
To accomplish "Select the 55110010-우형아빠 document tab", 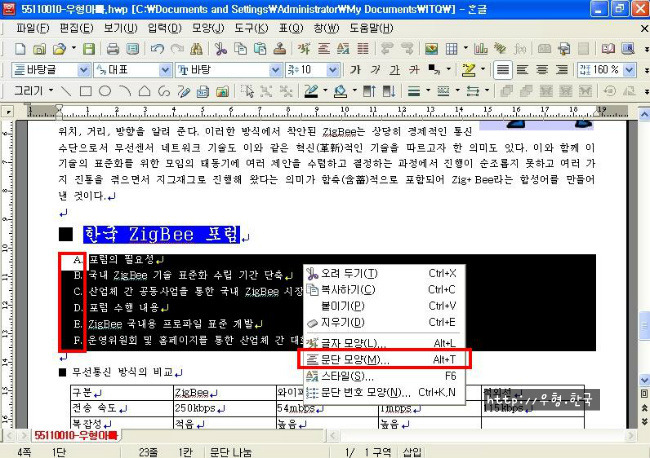I will 76,435.
